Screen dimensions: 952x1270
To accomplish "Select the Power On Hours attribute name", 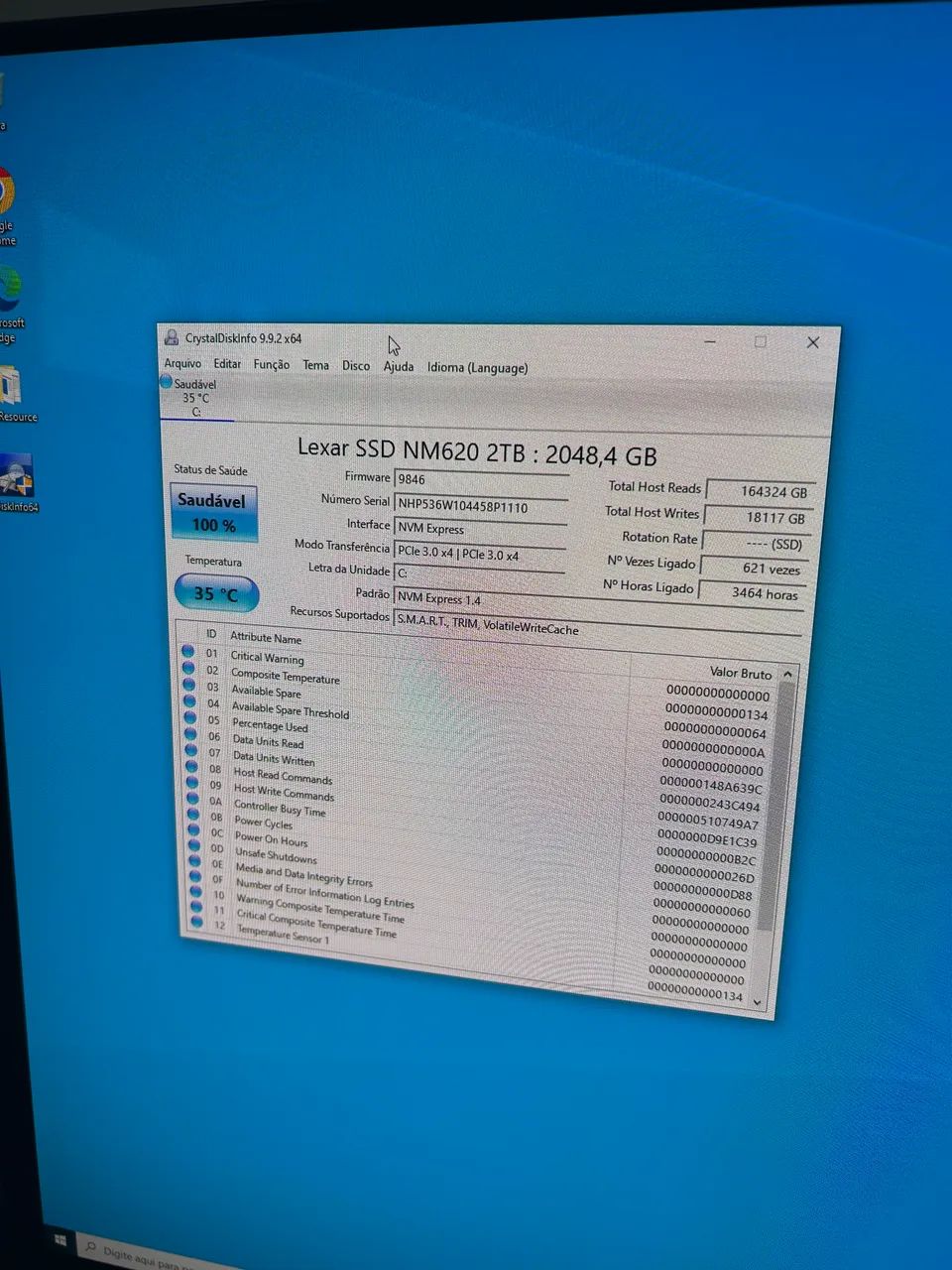I will pos(271,839).
